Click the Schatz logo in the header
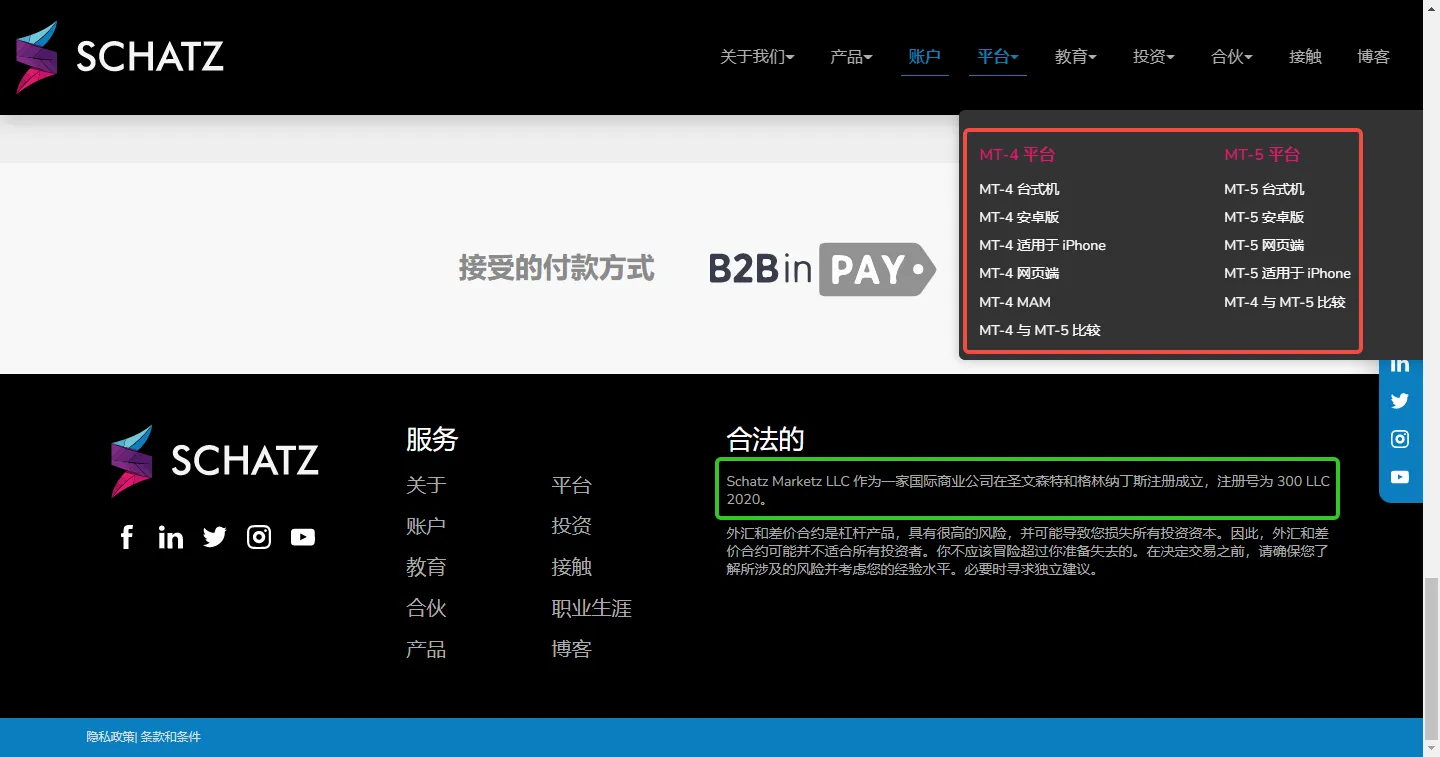This screenshot has height=757, width=1440. (119, 57)
